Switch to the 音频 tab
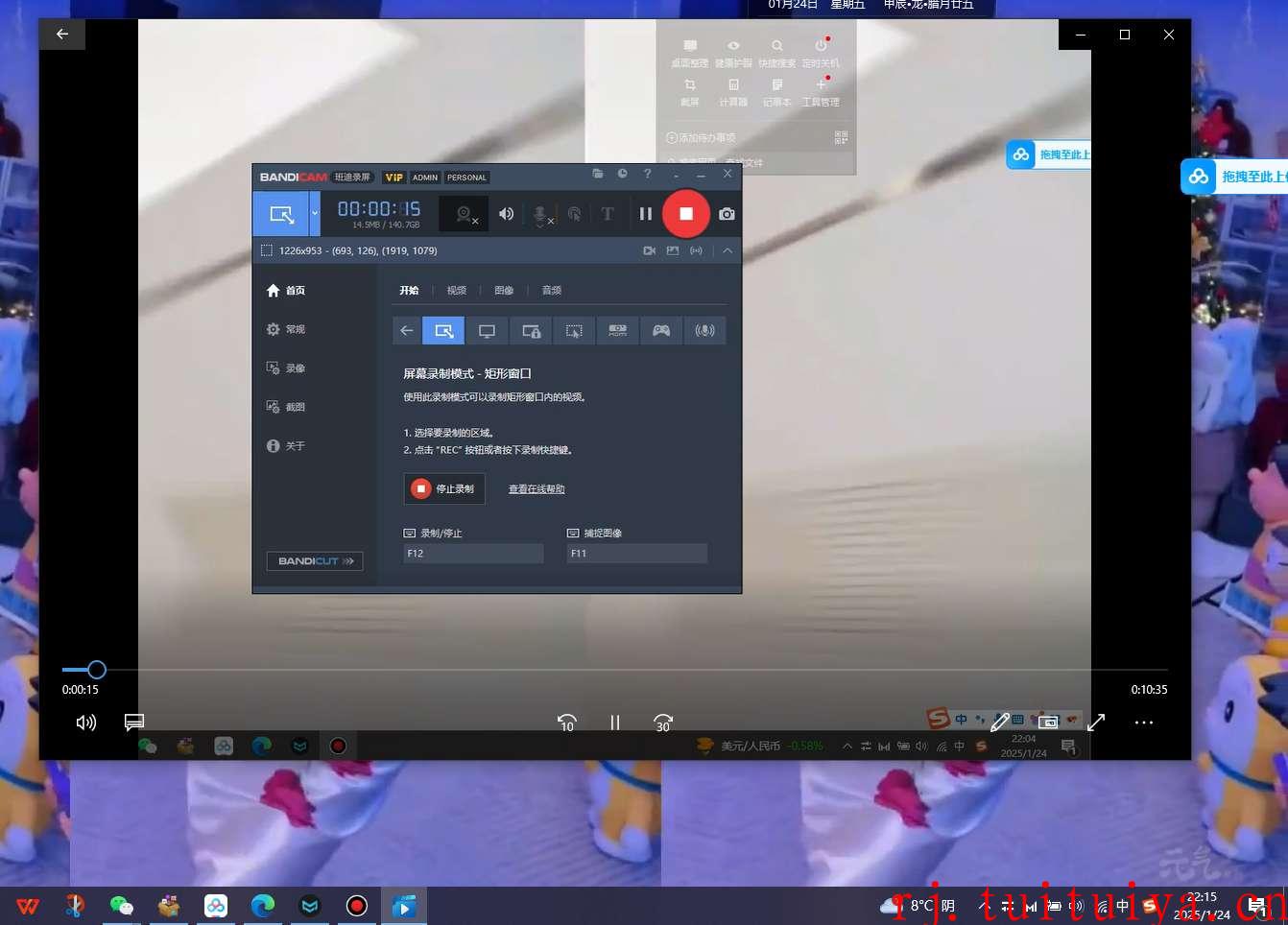 [552, 291]
